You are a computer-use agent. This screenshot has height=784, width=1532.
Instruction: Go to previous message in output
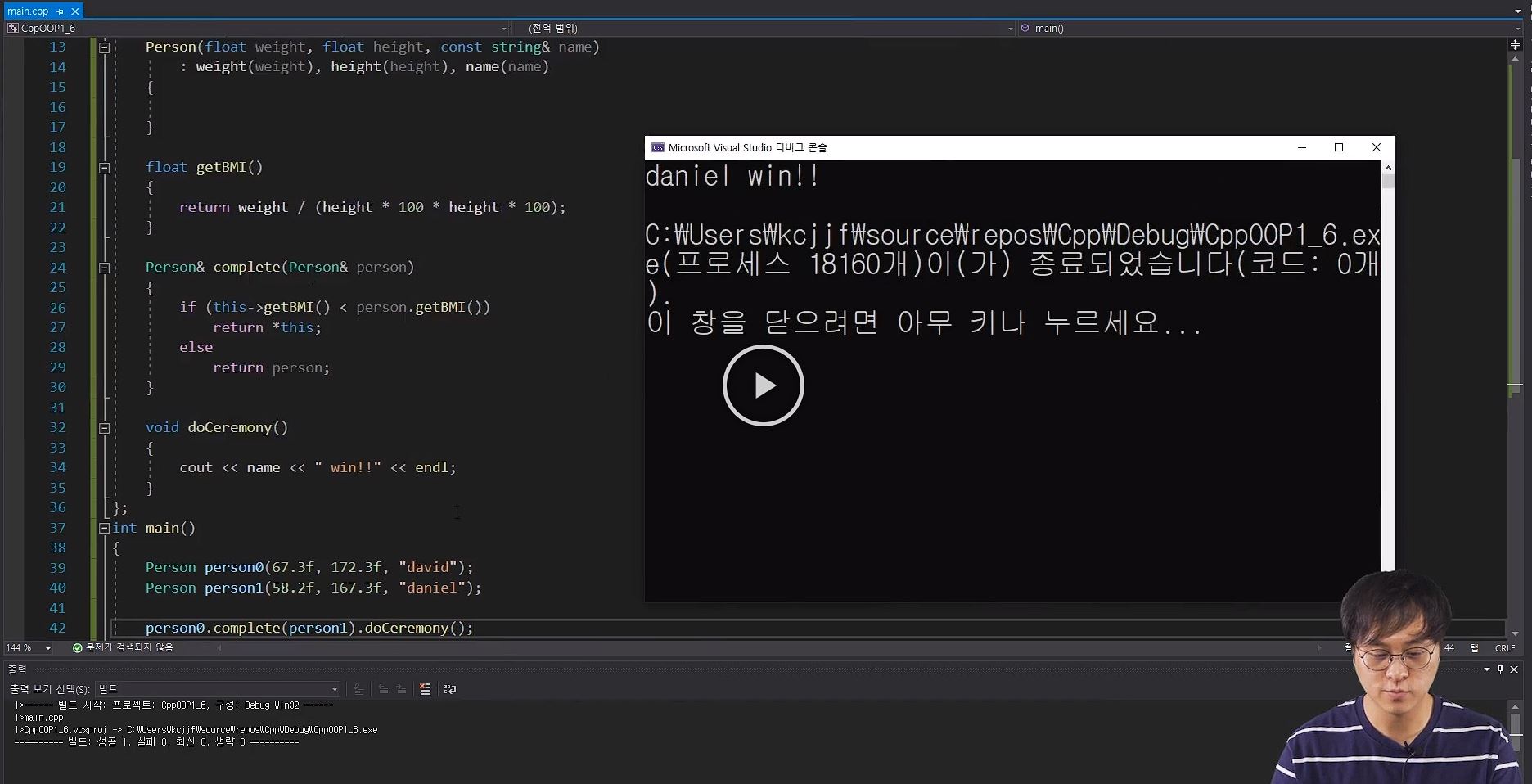383,689
